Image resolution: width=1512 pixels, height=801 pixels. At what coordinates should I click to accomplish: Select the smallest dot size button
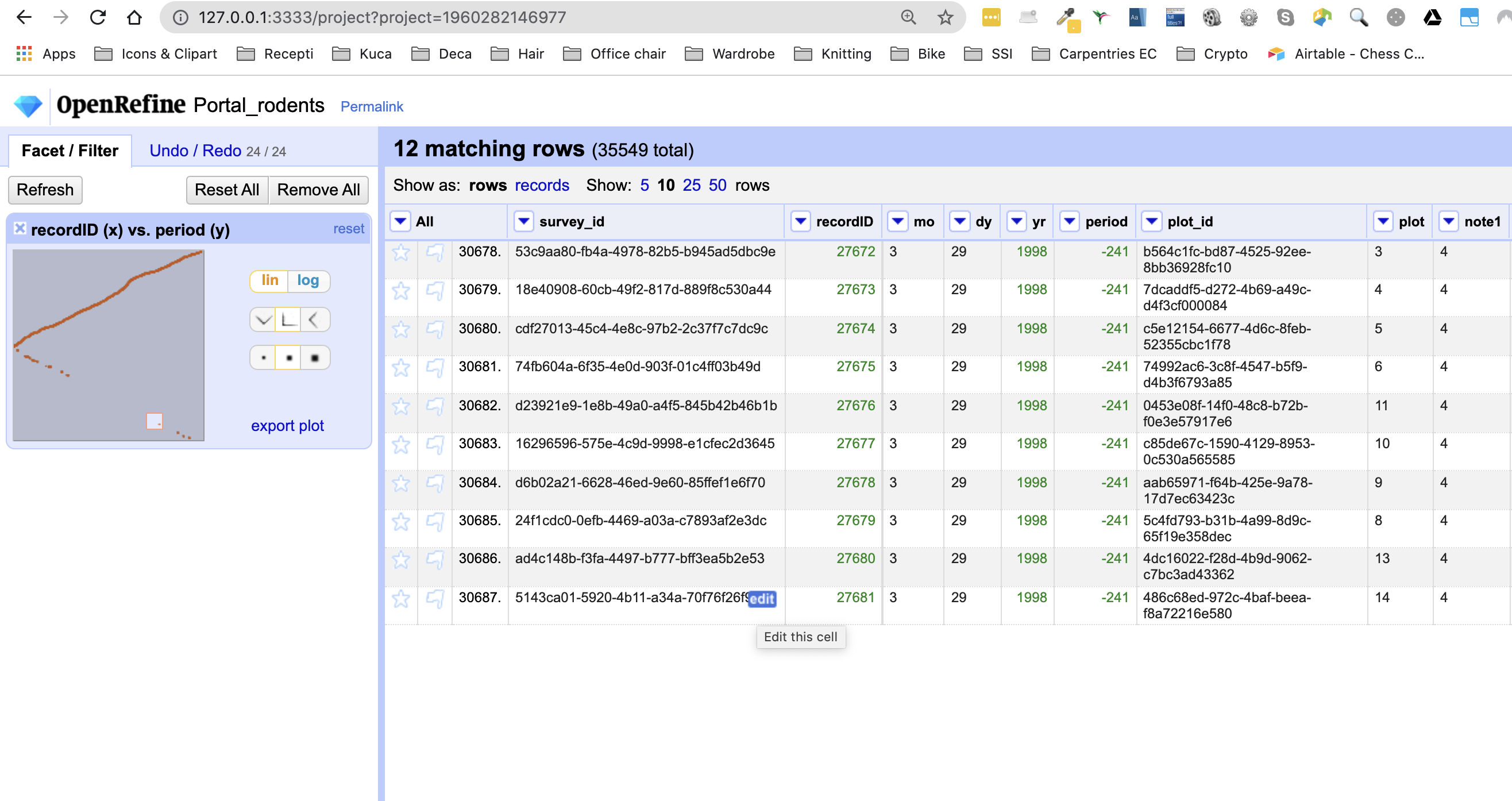[x=264, y=357]
